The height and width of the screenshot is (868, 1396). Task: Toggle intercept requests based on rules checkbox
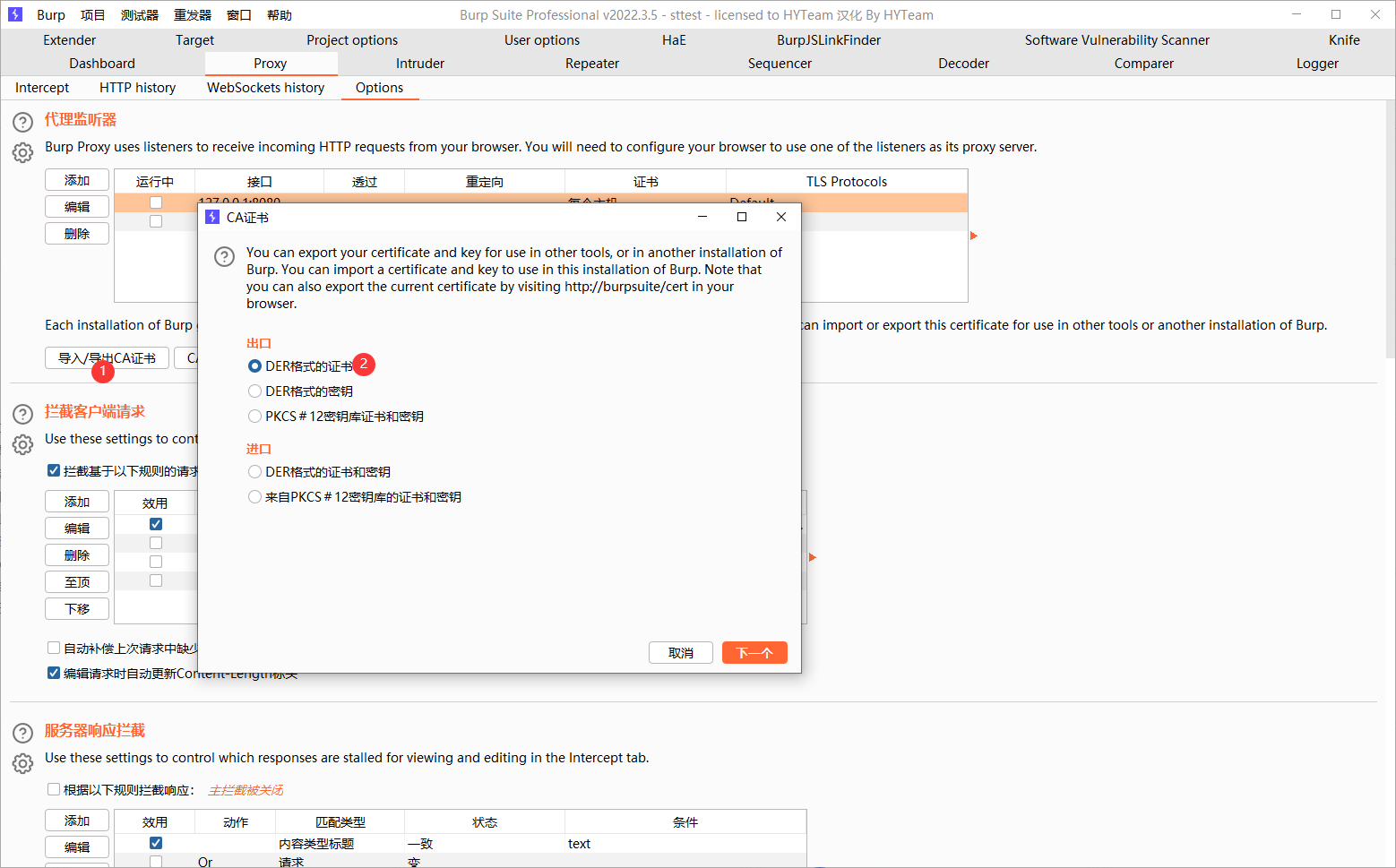point(54,470)
